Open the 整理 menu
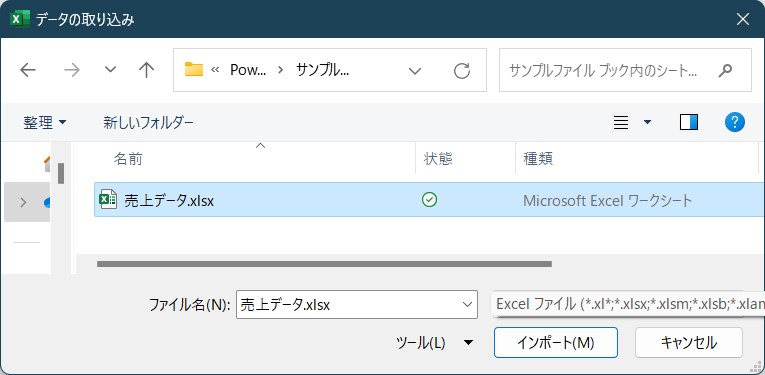765x375 pixels. (x=44, y=122)
